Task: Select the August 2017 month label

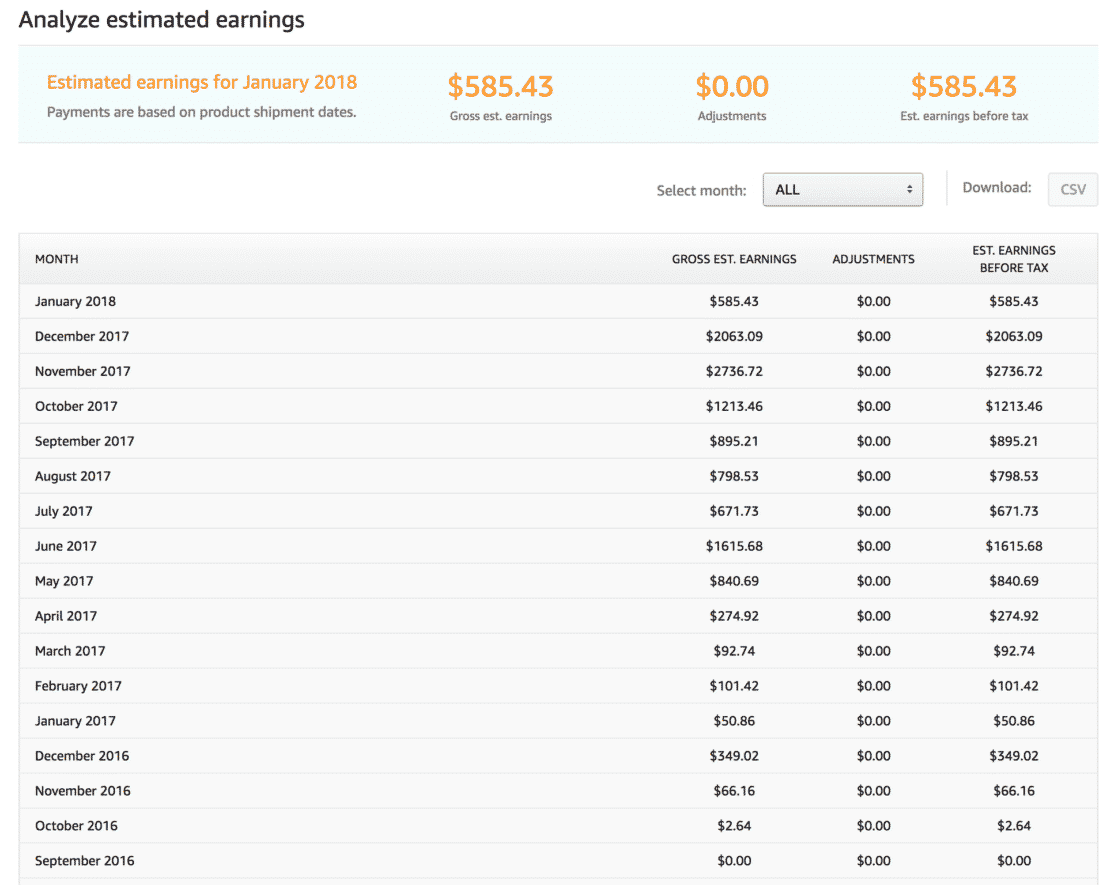Action: click(73, 476)
